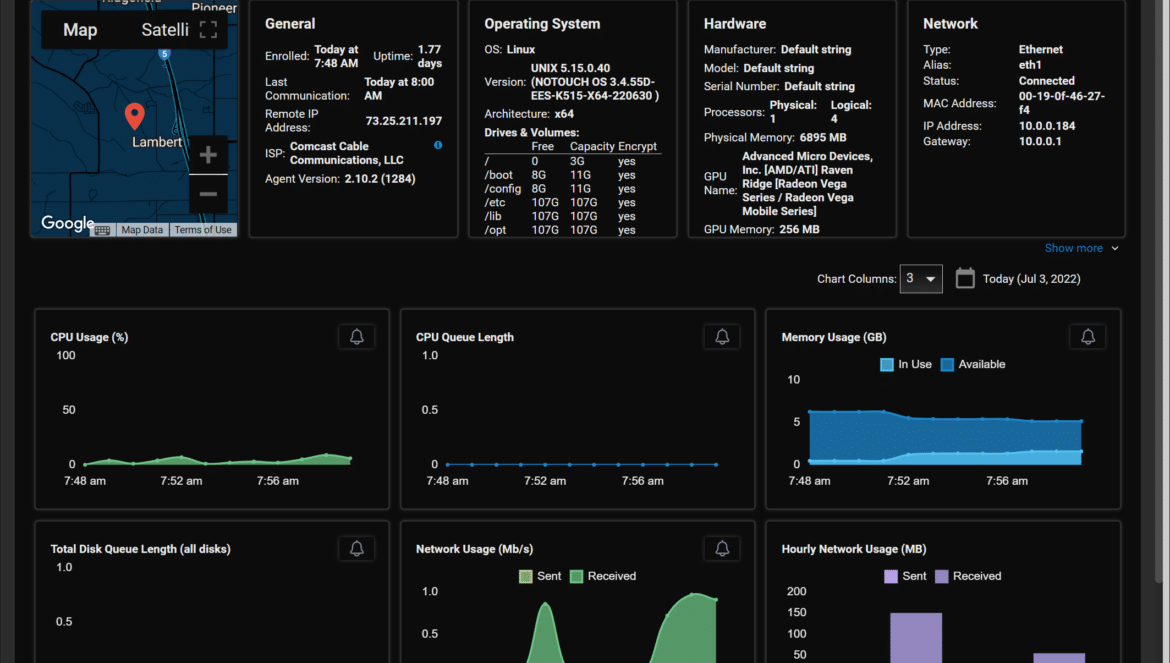Viewport: 1170px width, 663px height.
Task: Switch map to Map view
Action: pos(80,30)
